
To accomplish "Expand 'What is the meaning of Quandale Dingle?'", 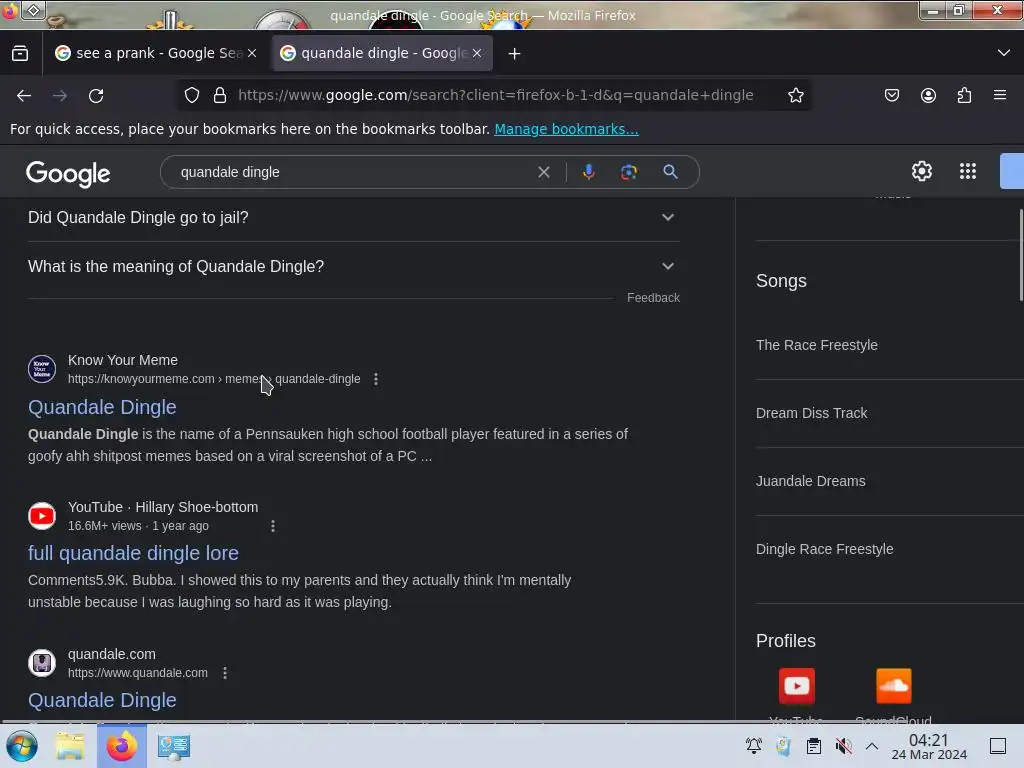I will pyautogui.click(x=353, y=266).
